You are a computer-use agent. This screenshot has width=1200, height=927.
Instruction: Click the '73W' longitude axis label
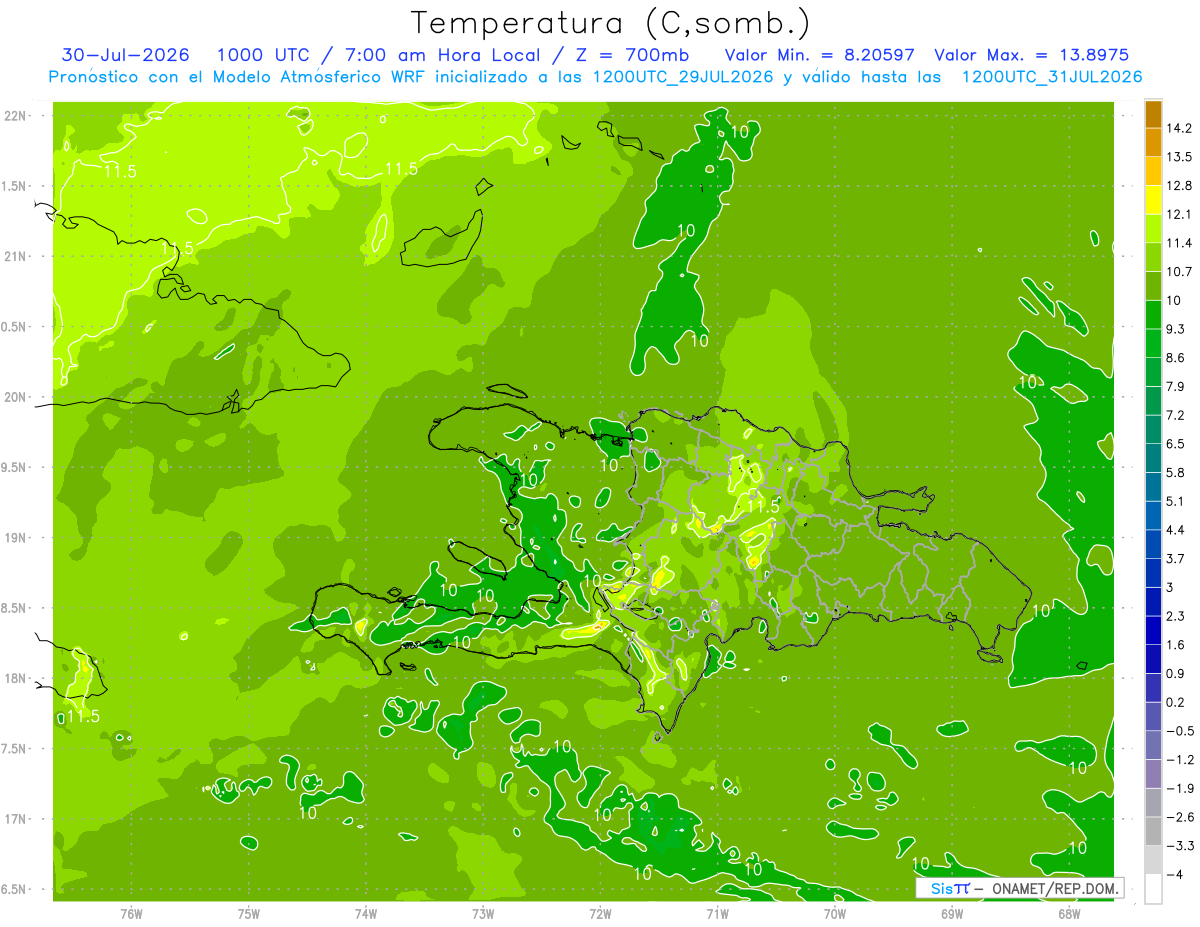pyautogui.click(x=483, y=913)
